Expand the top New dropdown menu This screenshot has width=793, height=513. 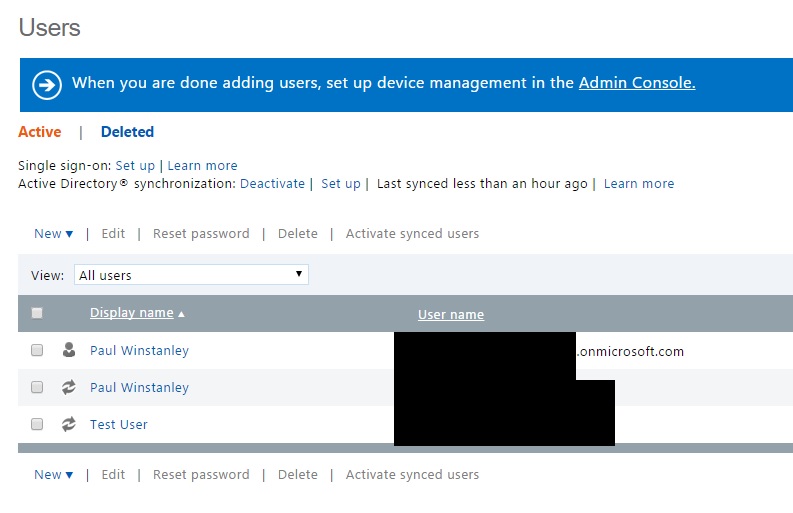click(53, 234)
